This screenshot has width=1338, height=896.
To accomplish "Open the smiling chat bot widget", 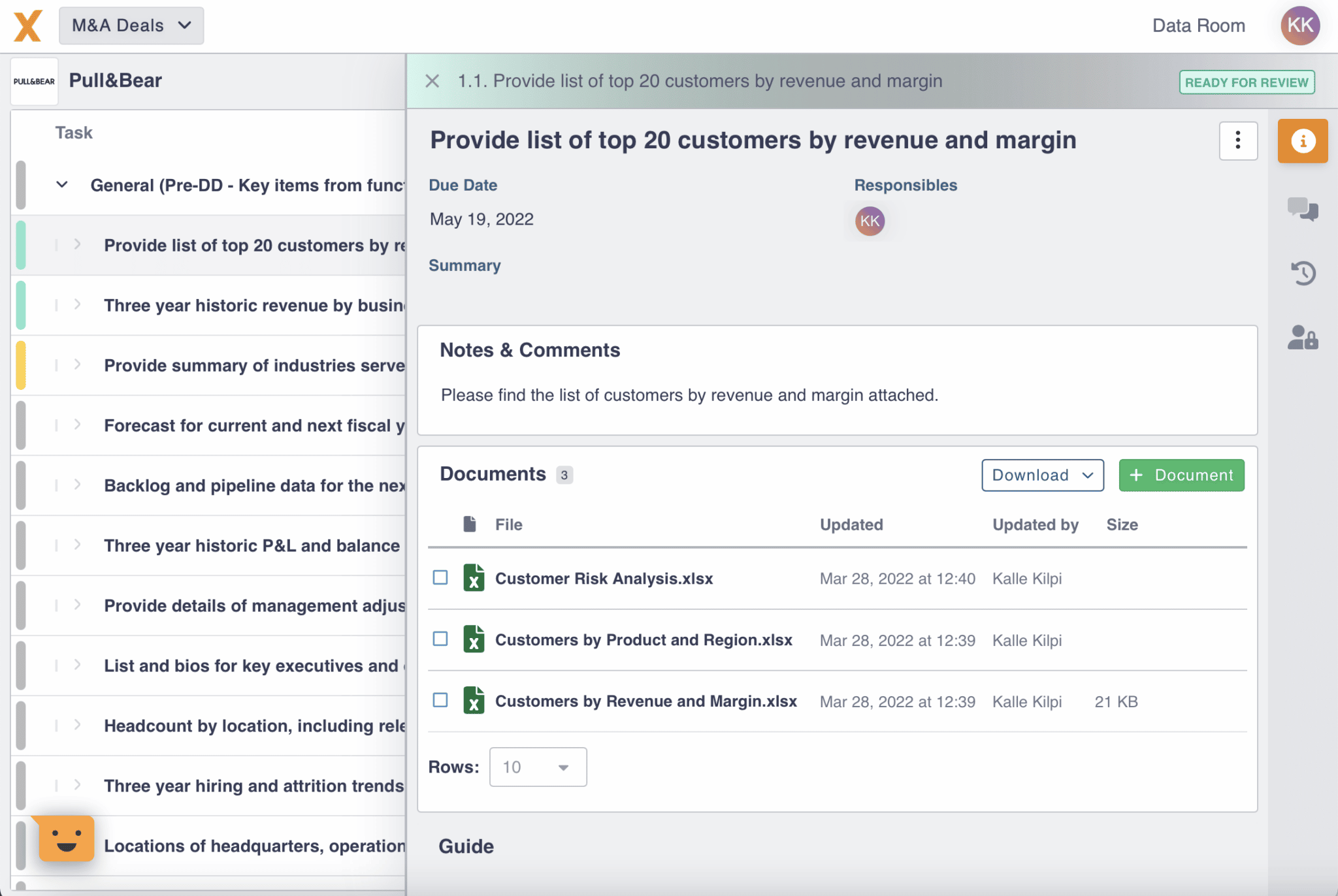I will pos(66,839).
